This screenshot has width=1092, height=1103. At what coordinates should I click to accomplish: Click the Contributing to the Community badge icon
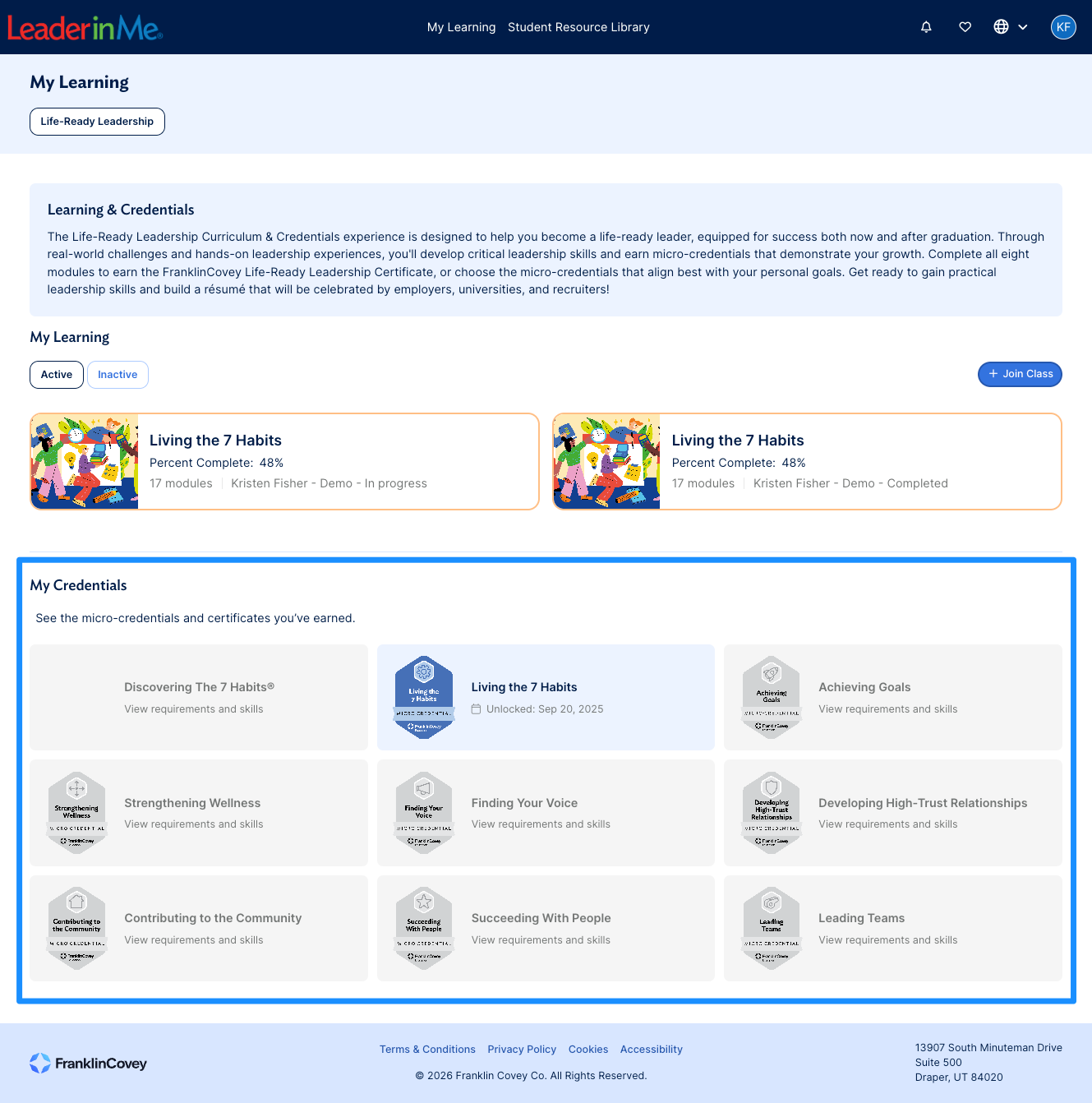click(76, 928)
